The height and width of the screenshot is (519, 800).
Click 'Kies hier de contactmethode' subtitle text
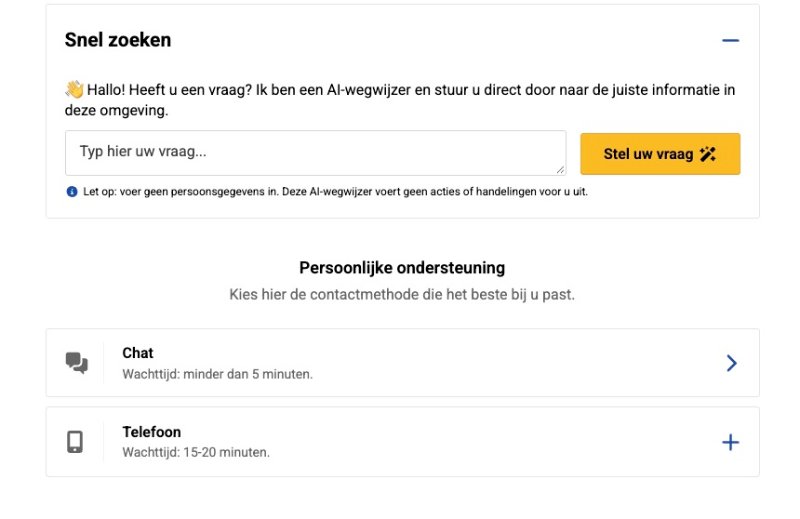402,294
